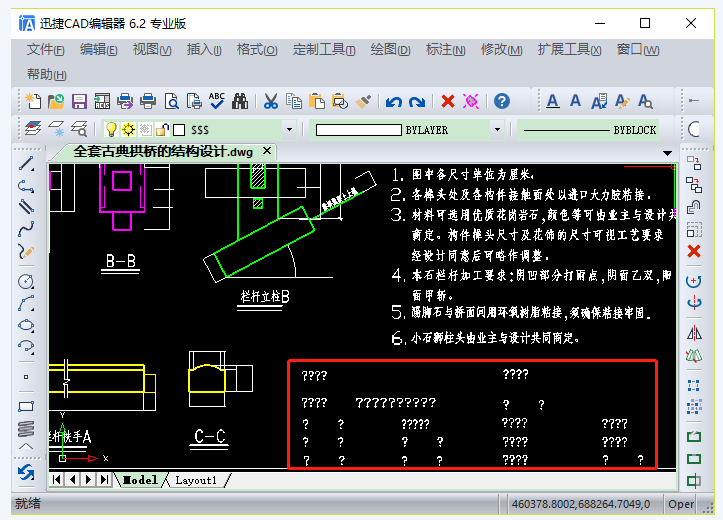Click the Print icon
The width and height of the screenshot is (723, 520).
pos(148,101)
